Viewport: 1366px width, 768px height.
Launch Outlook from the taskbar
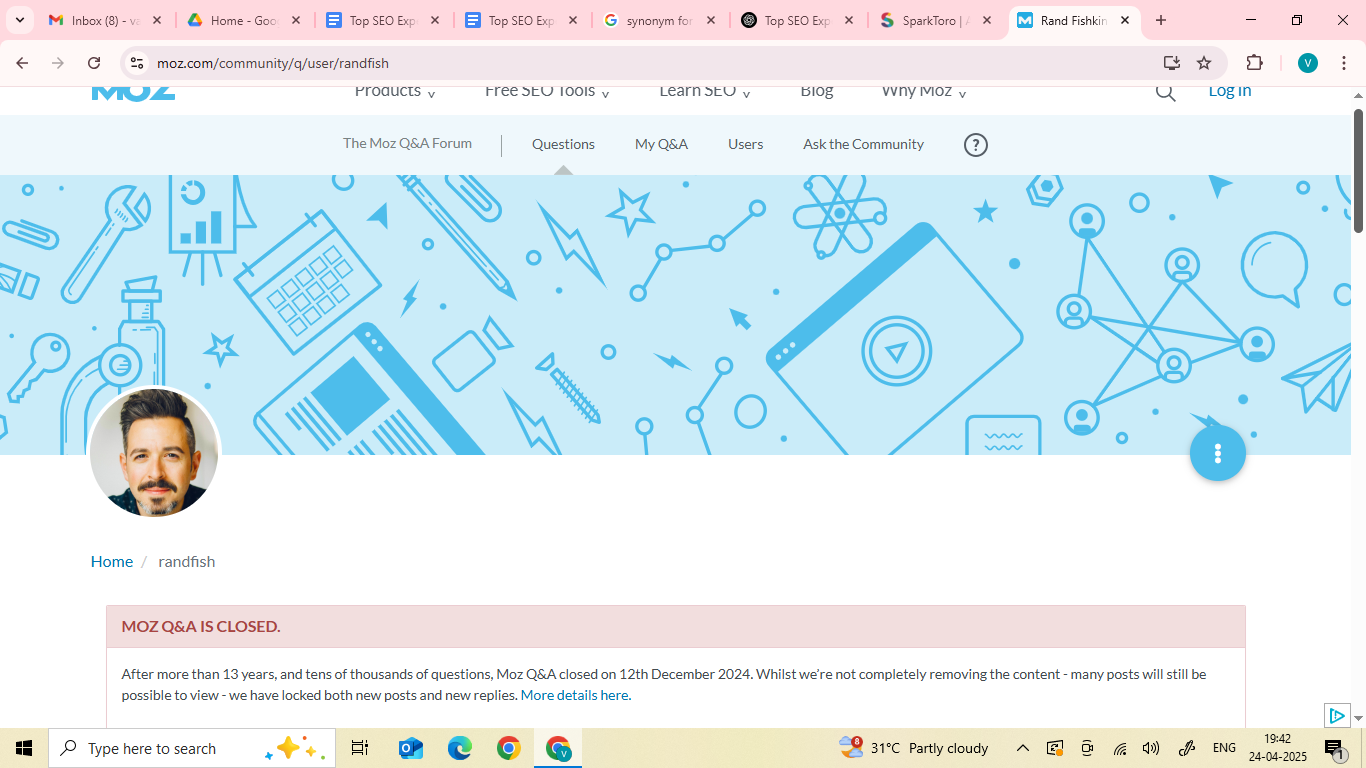click(x=411, y=748)
